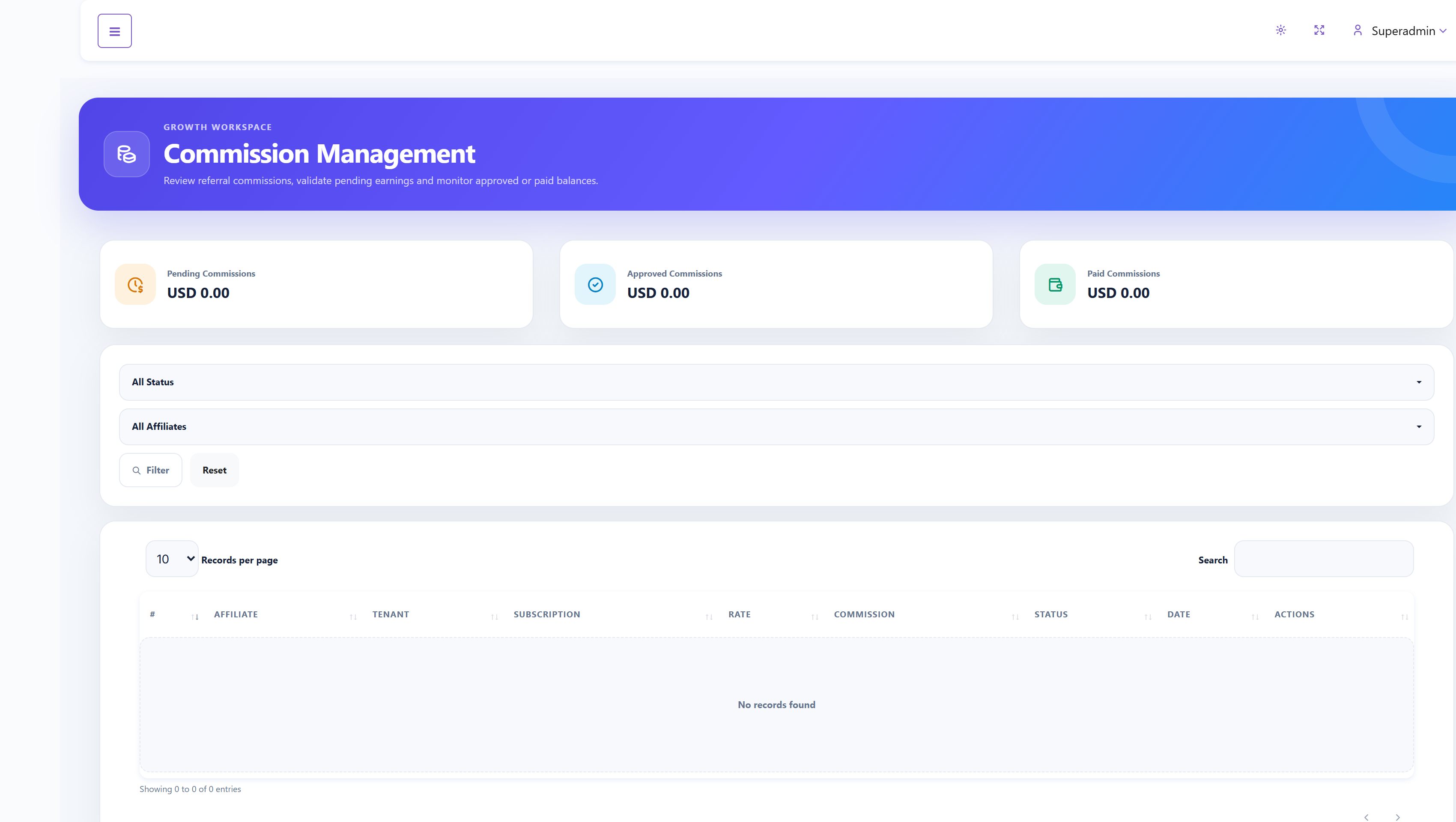The width and height of the screenshot is (1456, 822).
Task: Click the fullscreen expand icon
Action: pos(1319,30)
